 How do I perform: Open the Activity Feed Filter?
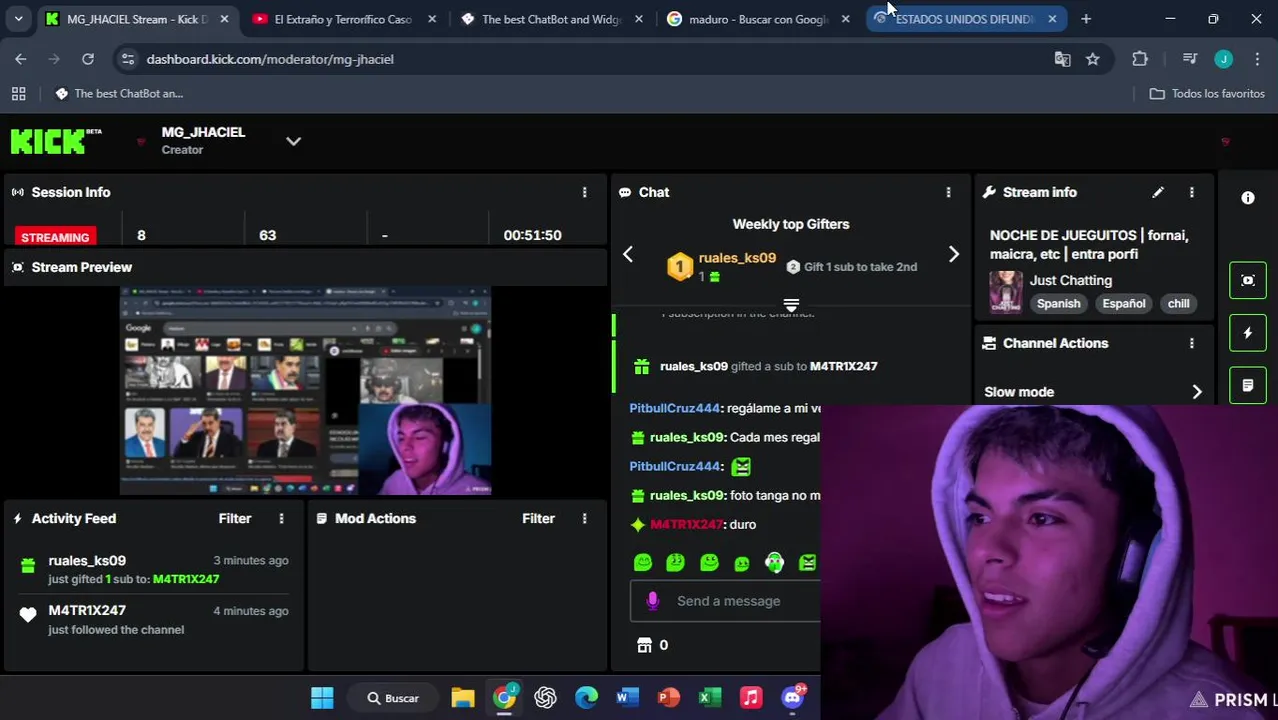pos(235,518)
